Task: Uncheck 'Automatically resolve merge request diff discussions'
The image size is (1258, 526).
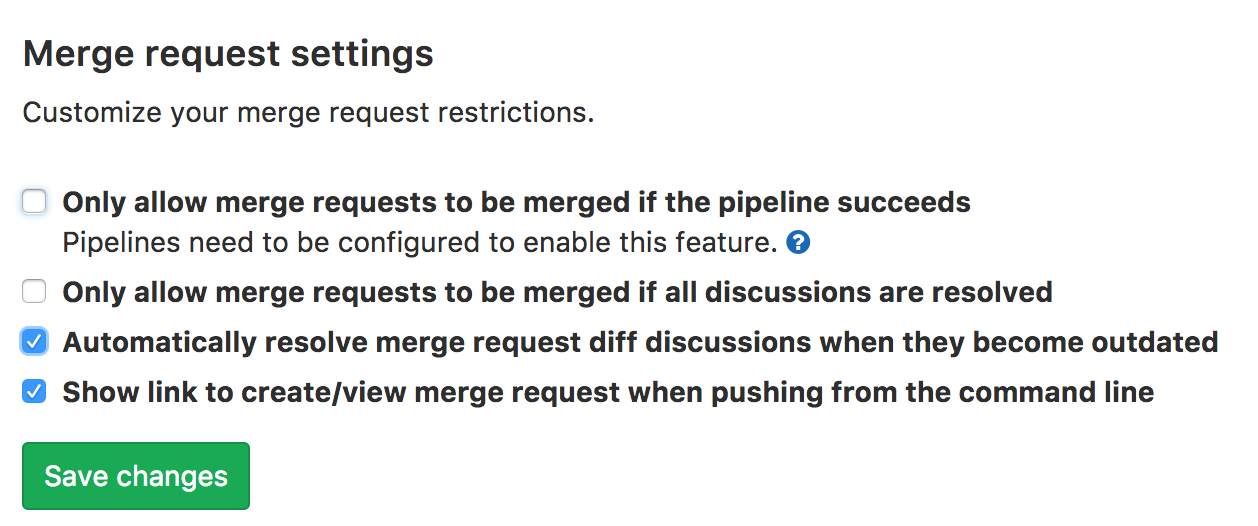Action: (35, 342)
